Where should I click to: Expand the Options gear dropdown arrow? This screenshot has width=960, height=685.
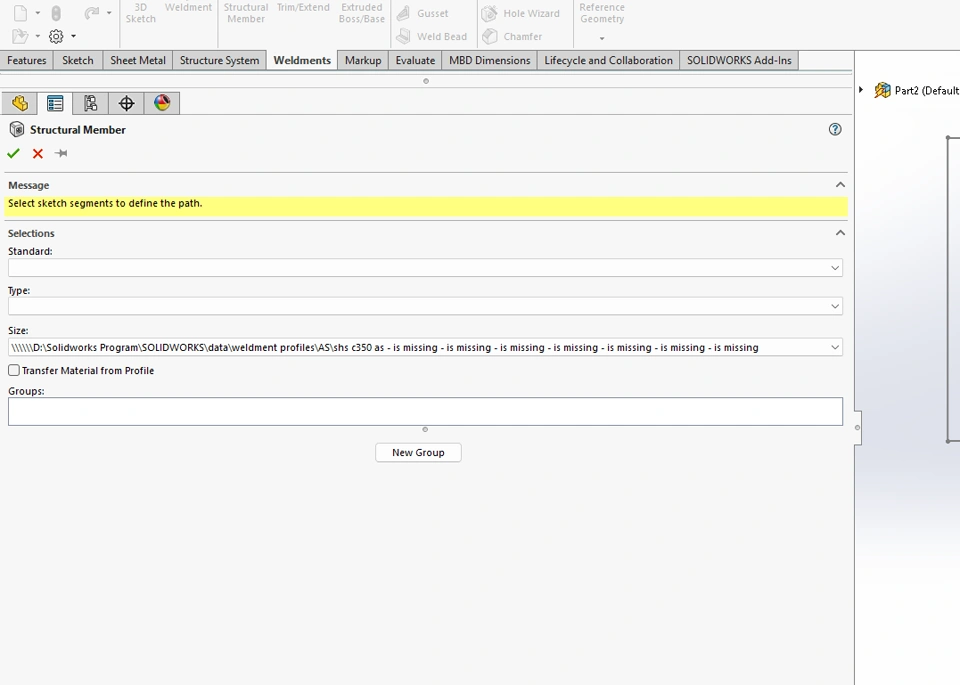73,36
